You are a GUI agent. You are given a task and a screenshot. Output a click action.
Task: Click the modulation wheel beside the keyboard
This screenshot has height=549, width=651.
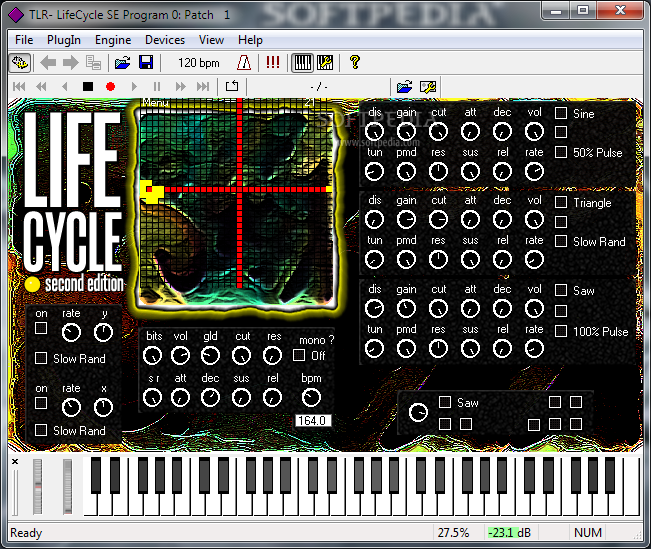[67, 487]
